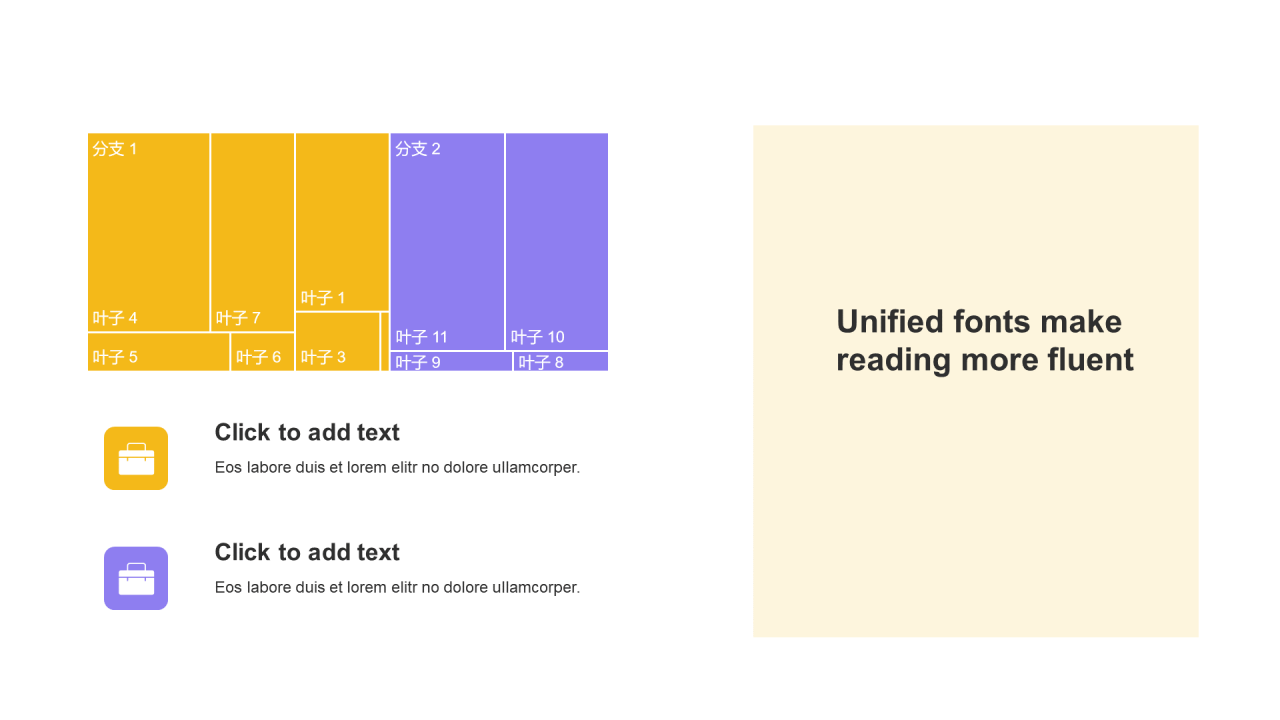Select the 叶子 8 purple block
The height and width of the screenshot is (720, 1280).
click(x=561, y=362)
